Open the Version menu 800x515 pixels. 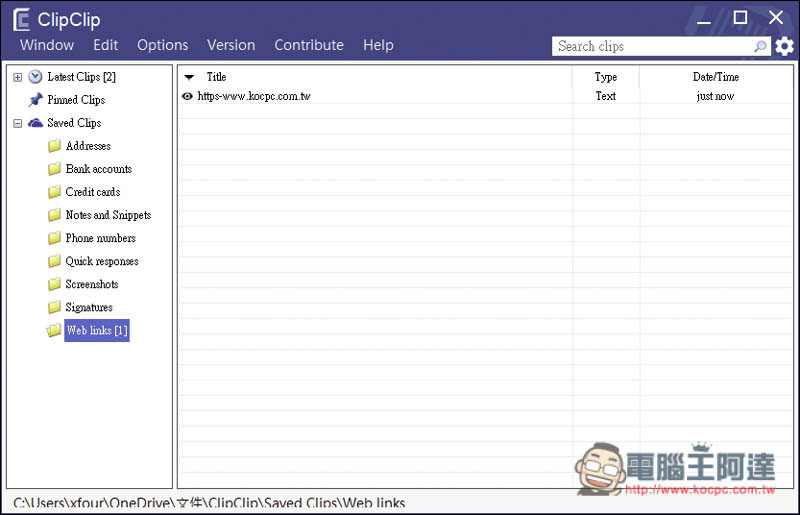tap(231, 45)
